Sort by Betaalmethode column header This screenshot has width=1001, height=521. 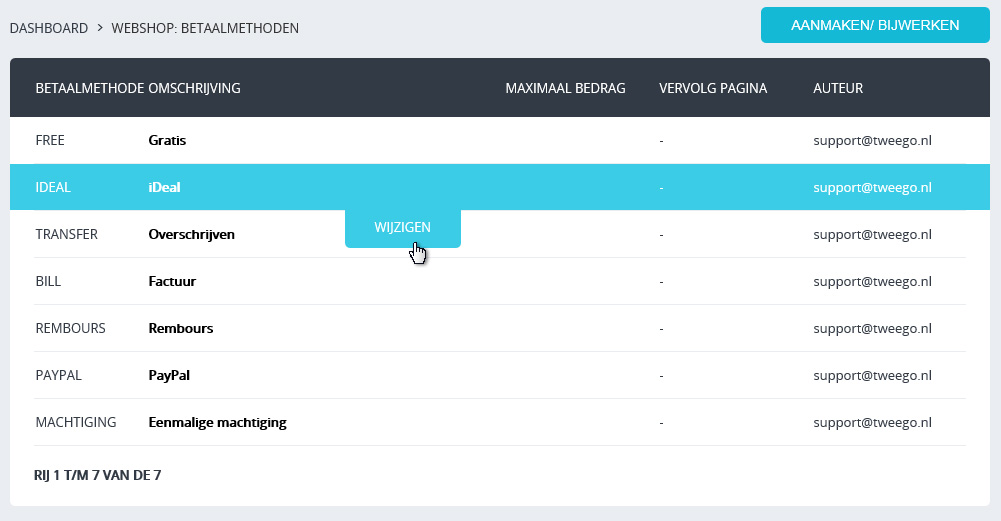(x=89, y=88)
